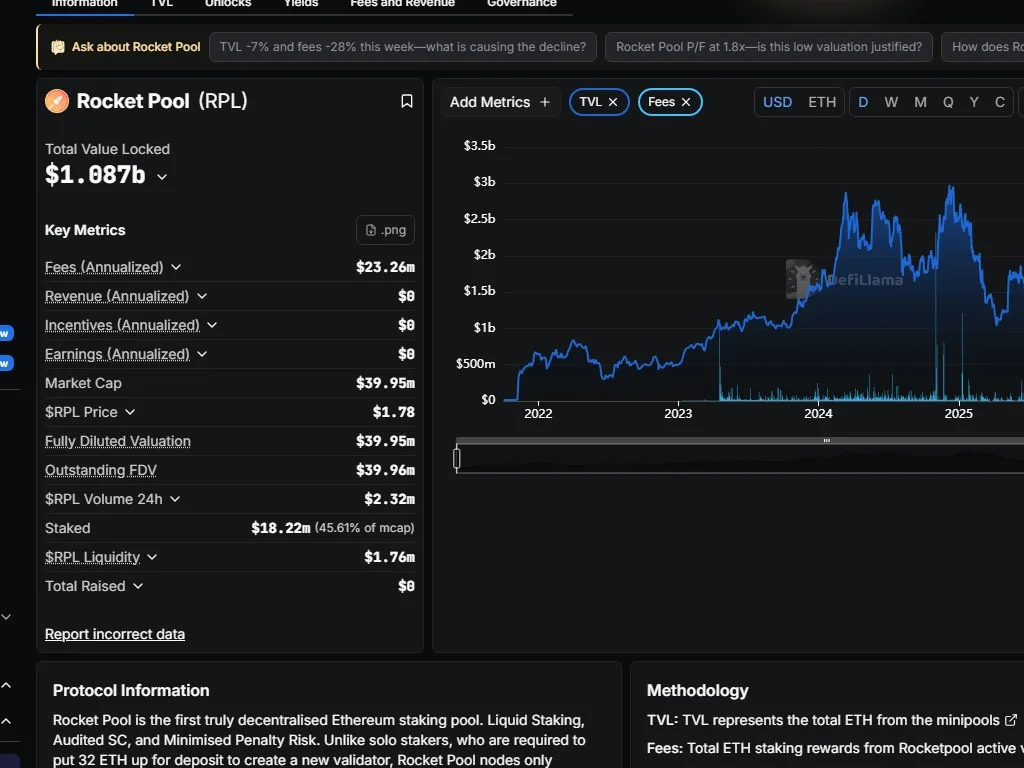This screenshot has width=1024, height=768.
Task: Remove the Fees metric chip
Action: coord(686,102)
